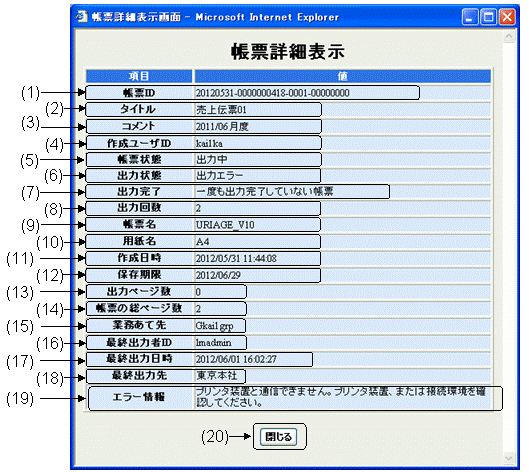Click the 出力ページ数 label cell
Viewport: 529px width, 472px height.
pos(139,291)
